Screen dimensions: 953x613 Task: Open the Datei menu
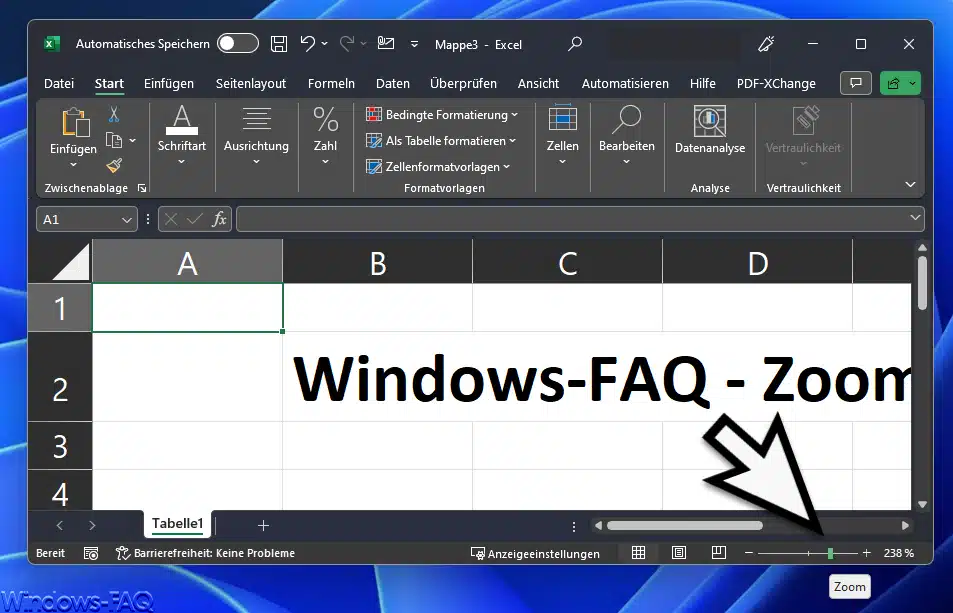(x=59, y=83)
